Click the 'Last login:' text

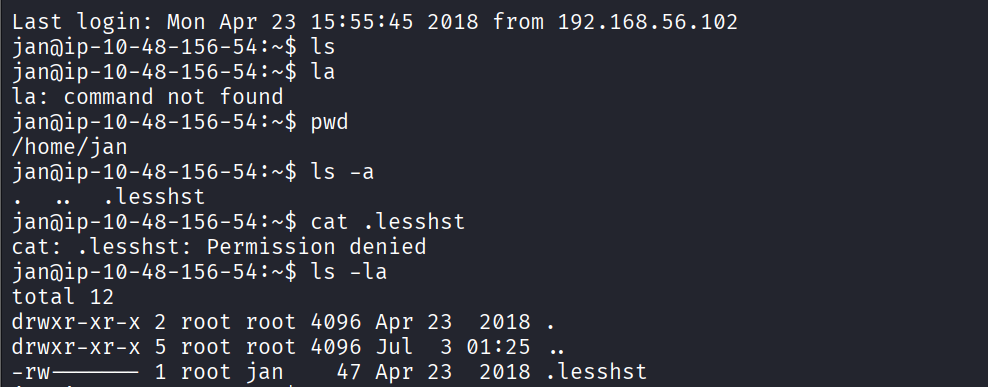tap(83, 22)
